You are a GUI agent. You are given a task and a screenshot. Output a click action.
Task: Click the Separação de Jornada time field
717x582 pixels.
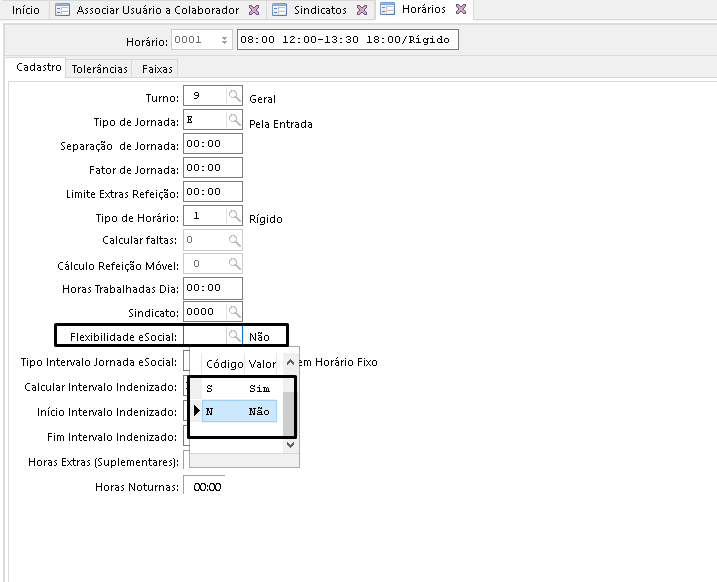tap(213, 144)
